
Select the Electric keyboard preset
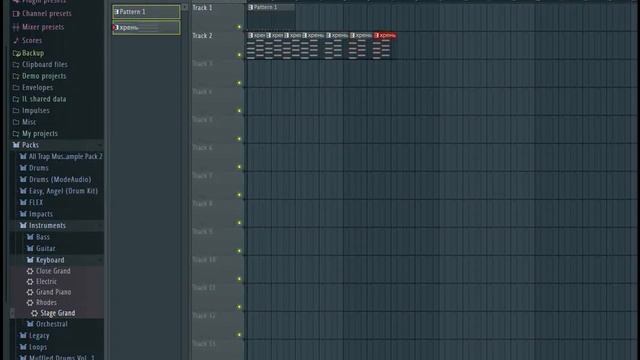tap(42, 282)
